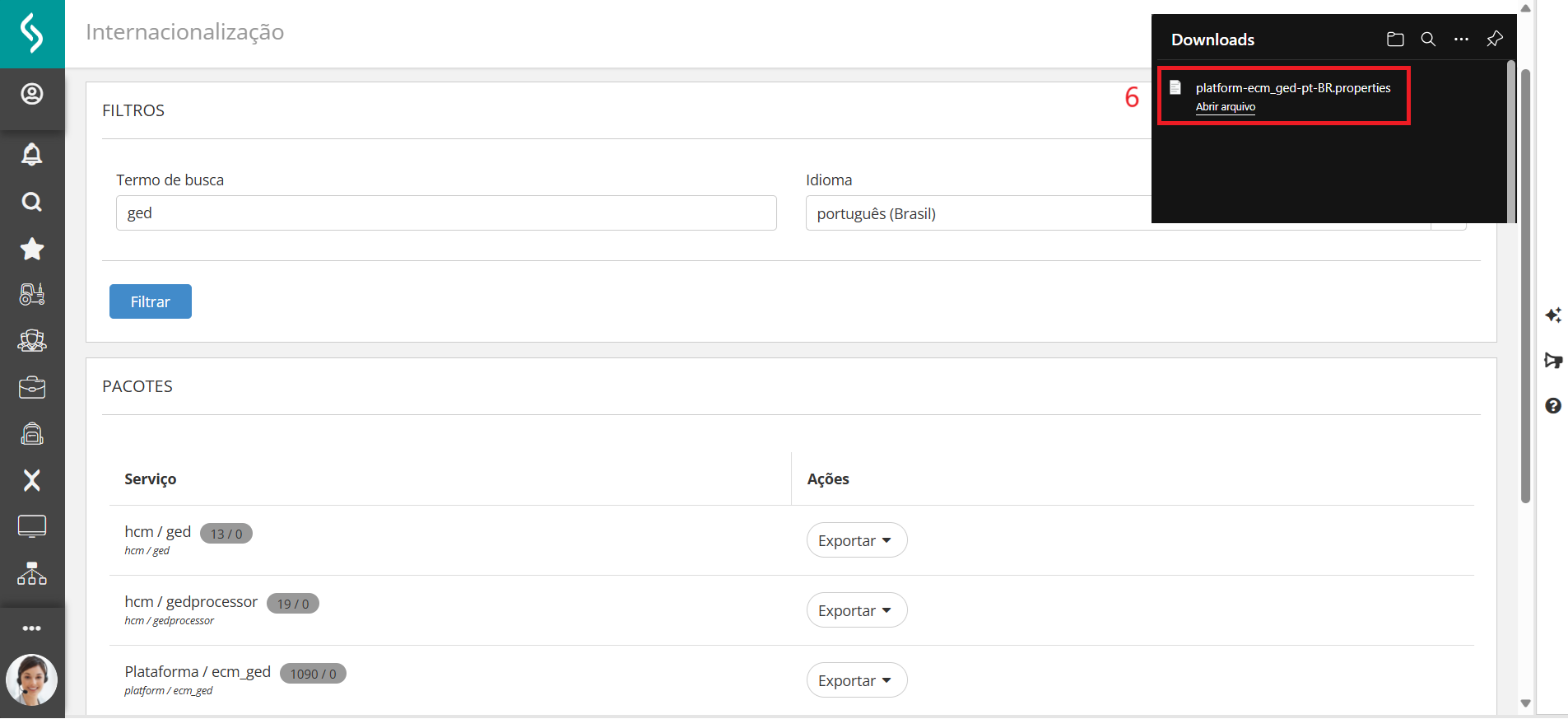Show more sidebar options ellipsis
This screenshot has height=719, width=1568.
point(32,628)
